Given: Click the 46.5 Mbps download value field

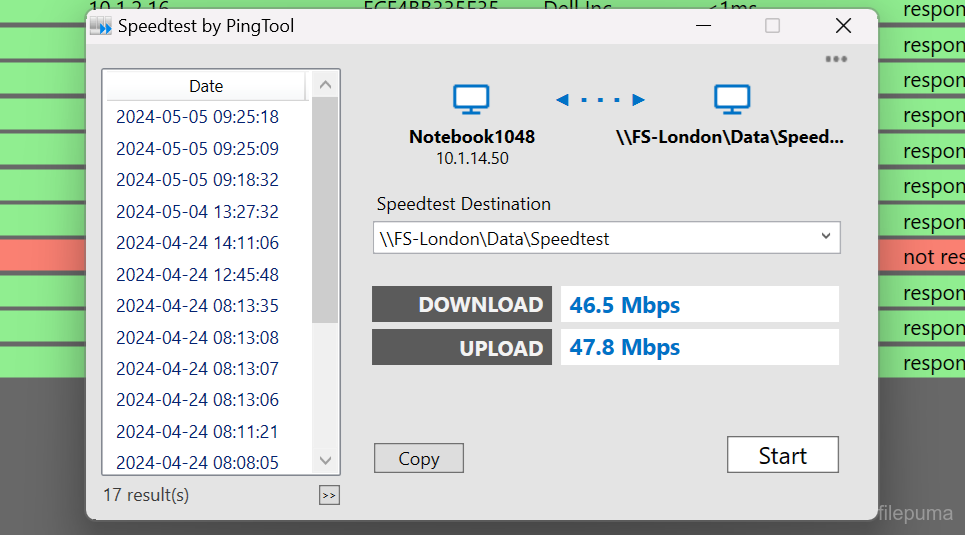Looking at the screenshot, I should (x=699, y=305).
